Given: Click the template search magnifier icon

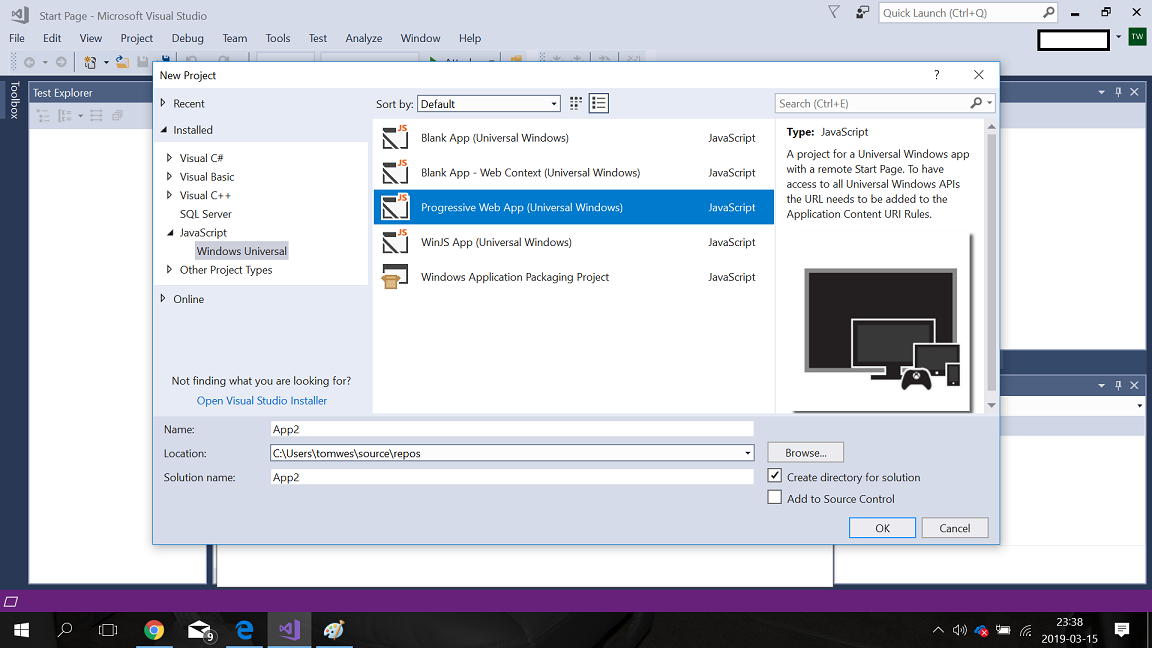Looking at the screenshot, I should click(x=976, y=104).
